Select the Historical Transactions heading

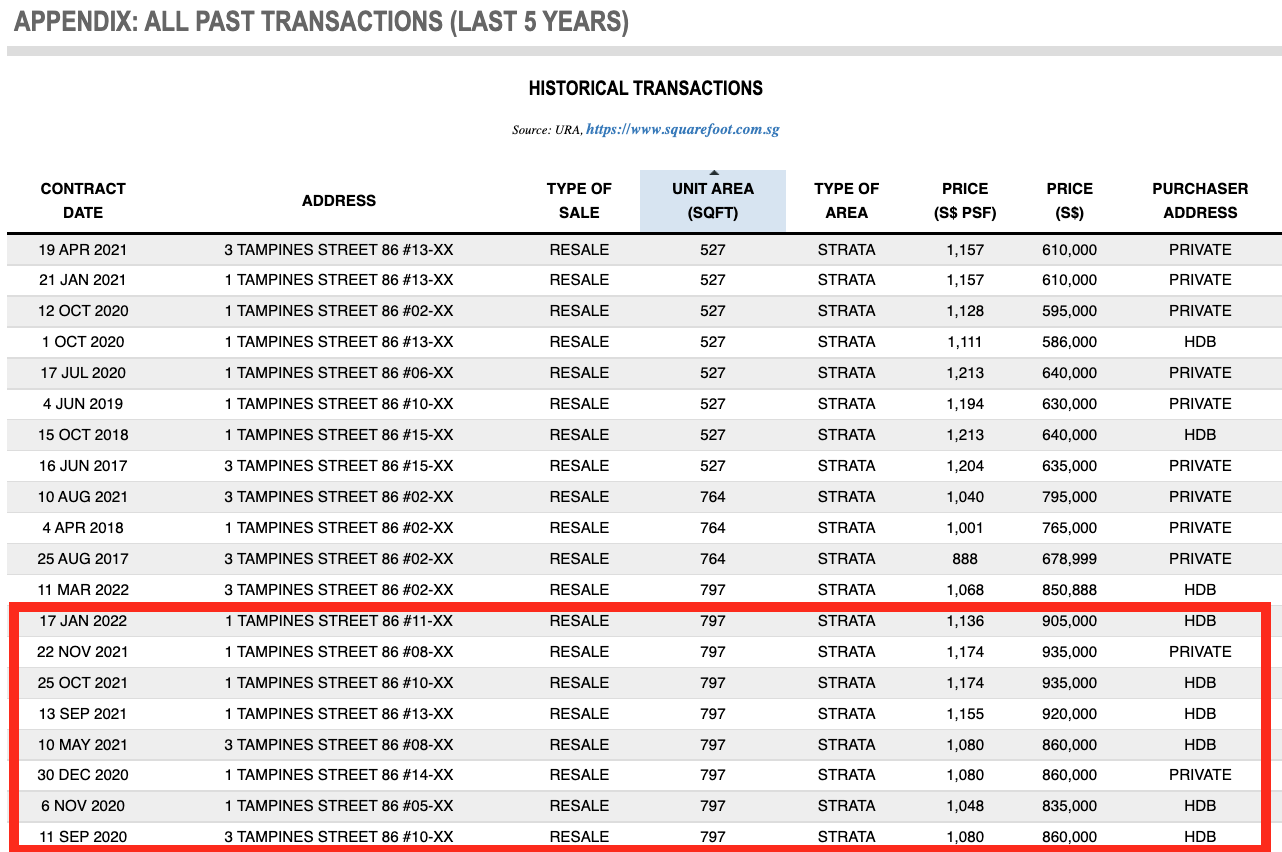coord(646,88)
